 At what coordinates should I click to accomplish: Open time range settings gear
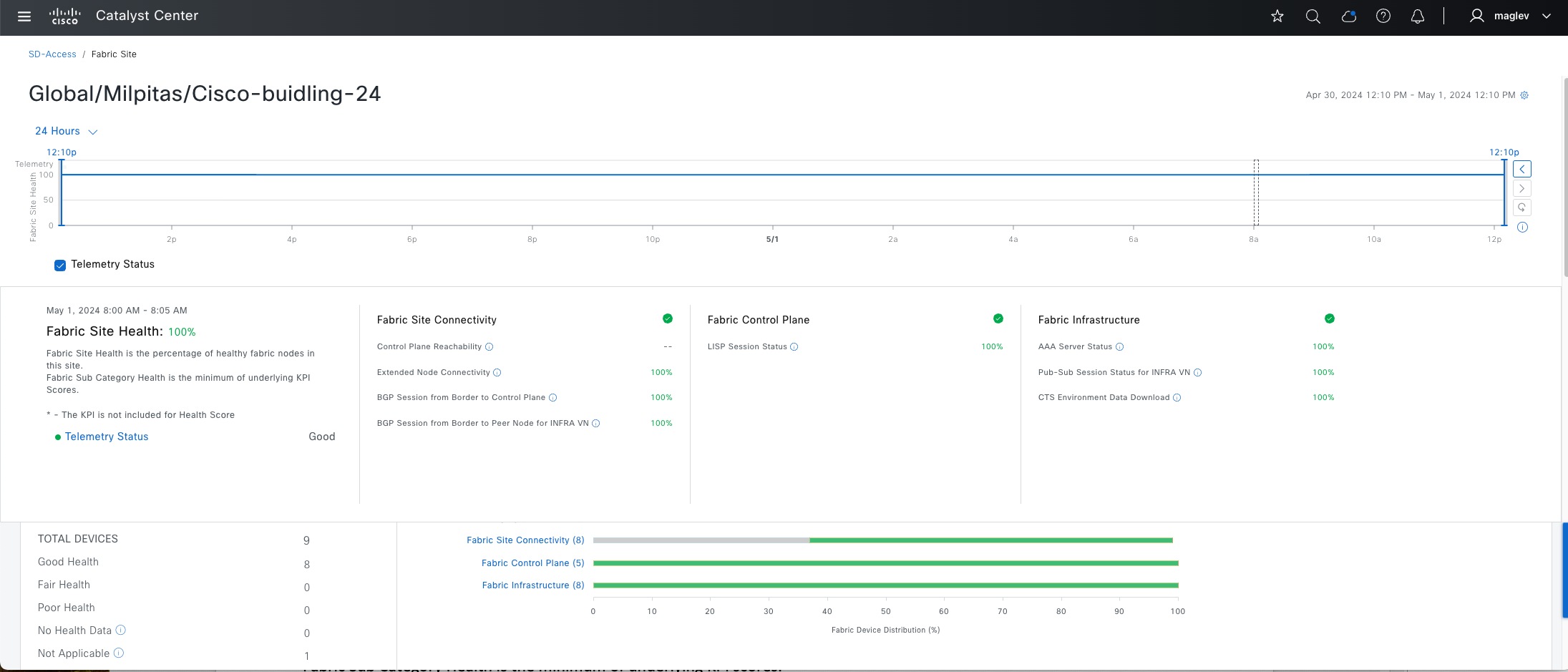(x=1524, y=95)
